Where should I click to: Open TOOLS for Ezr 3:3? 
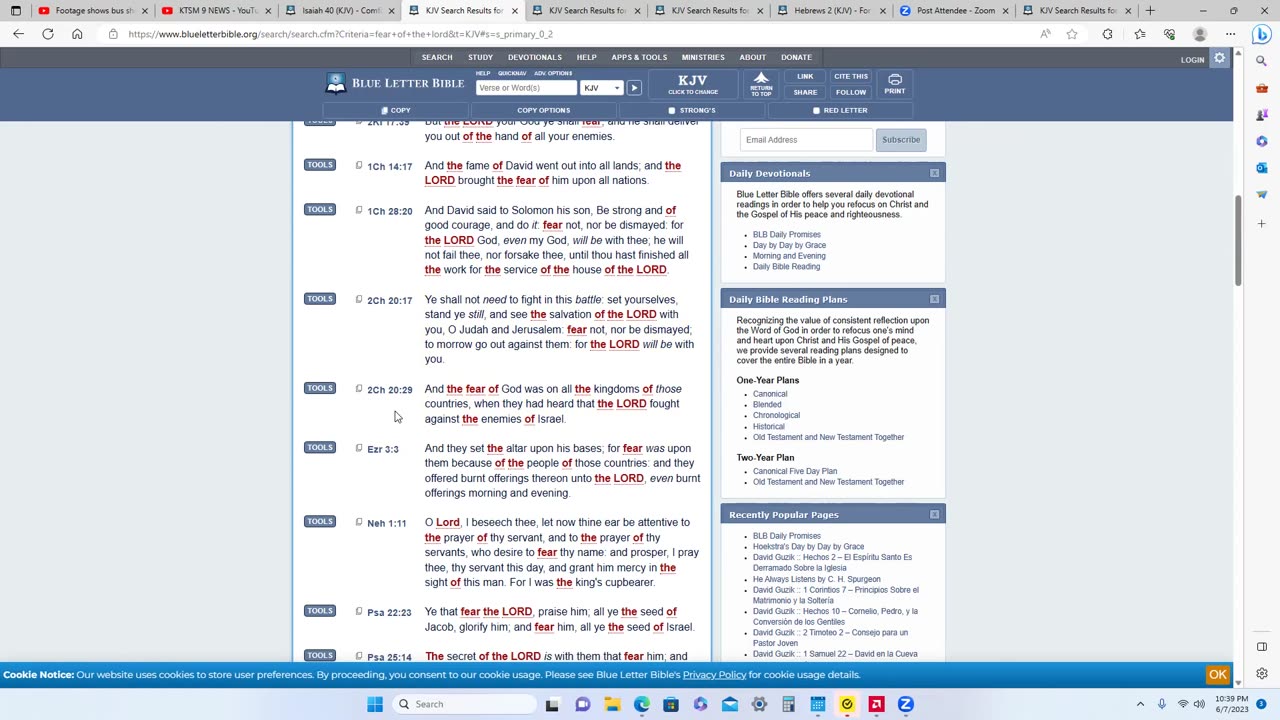[320, 448]
